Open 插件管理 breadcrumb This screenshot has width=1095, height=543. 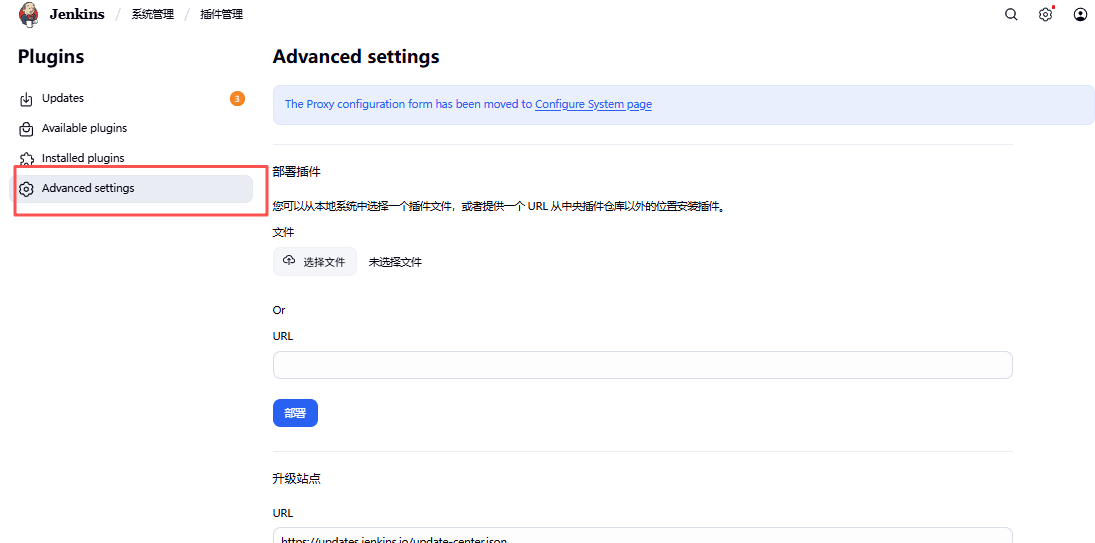222,14
